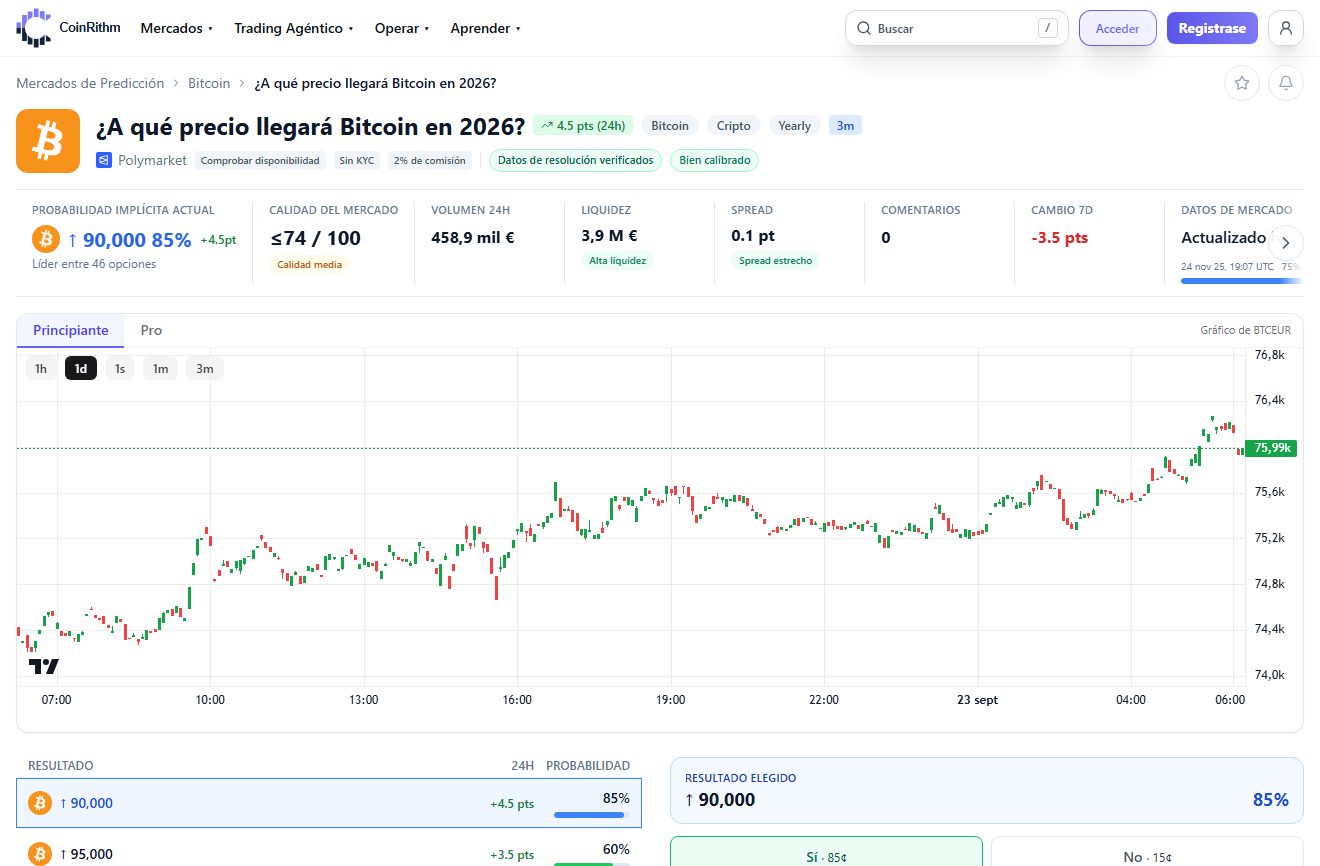Click the large orange Bitcoin icon beside the title
This screenshot has width=1320, height=866.
(x=48, y=141)
